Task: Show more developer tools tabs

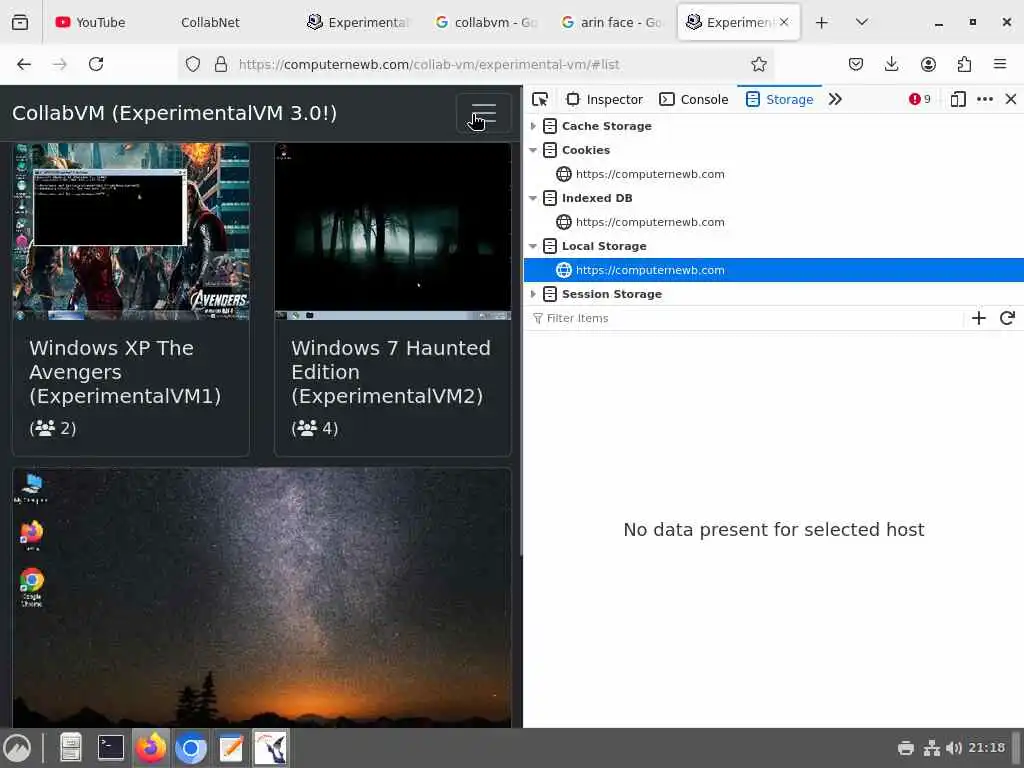Action: click(x=835, y=99)
